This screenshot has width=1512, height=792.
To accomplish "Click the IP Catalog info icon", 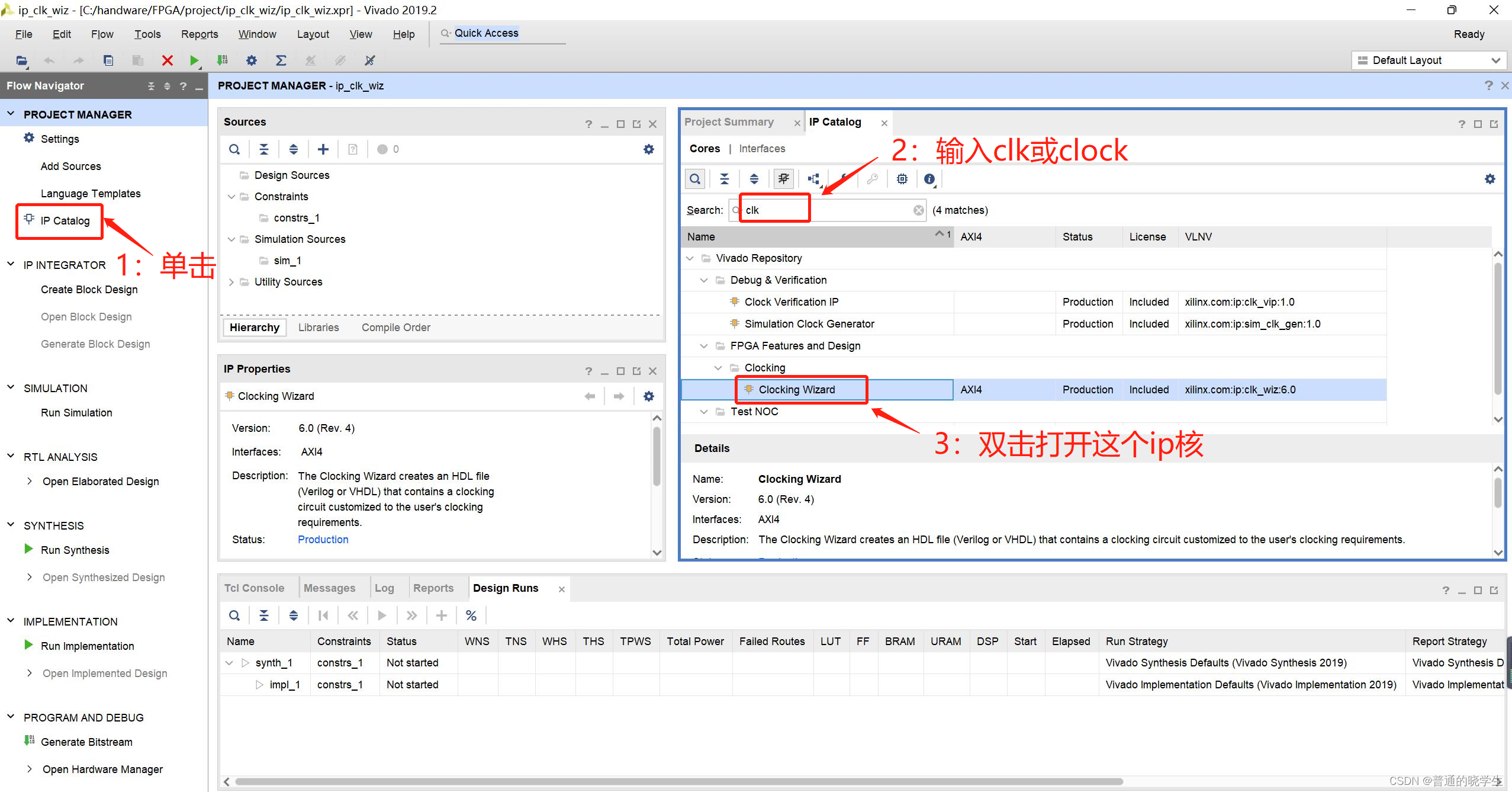I will coord(929,179).
